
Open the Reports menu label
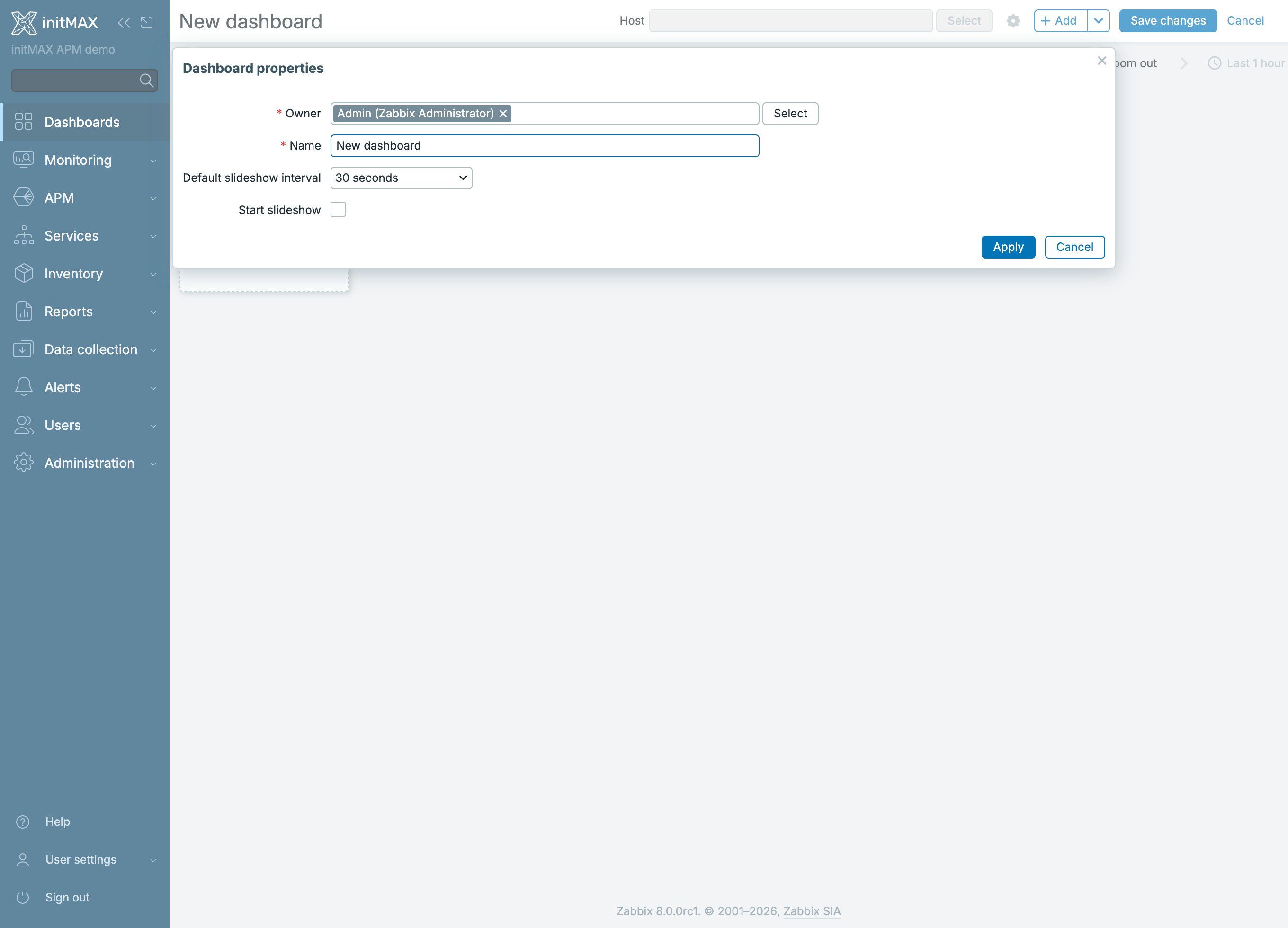(69, 311)
